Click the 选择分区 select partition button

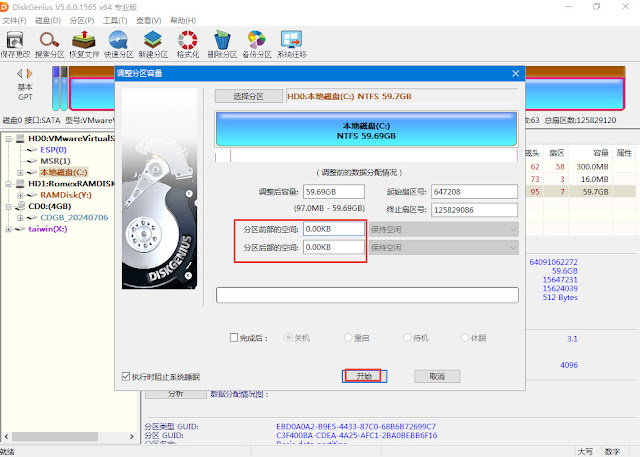point(249,96)
